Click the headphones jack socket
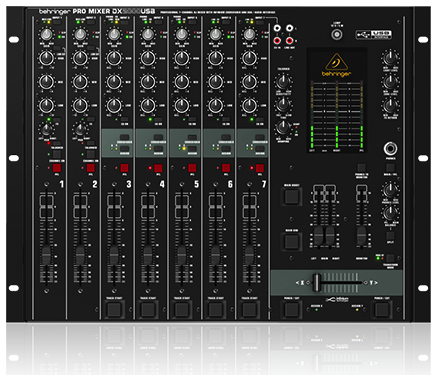The width and height of the screenshot is (436, 375). (x=390, y=148)
